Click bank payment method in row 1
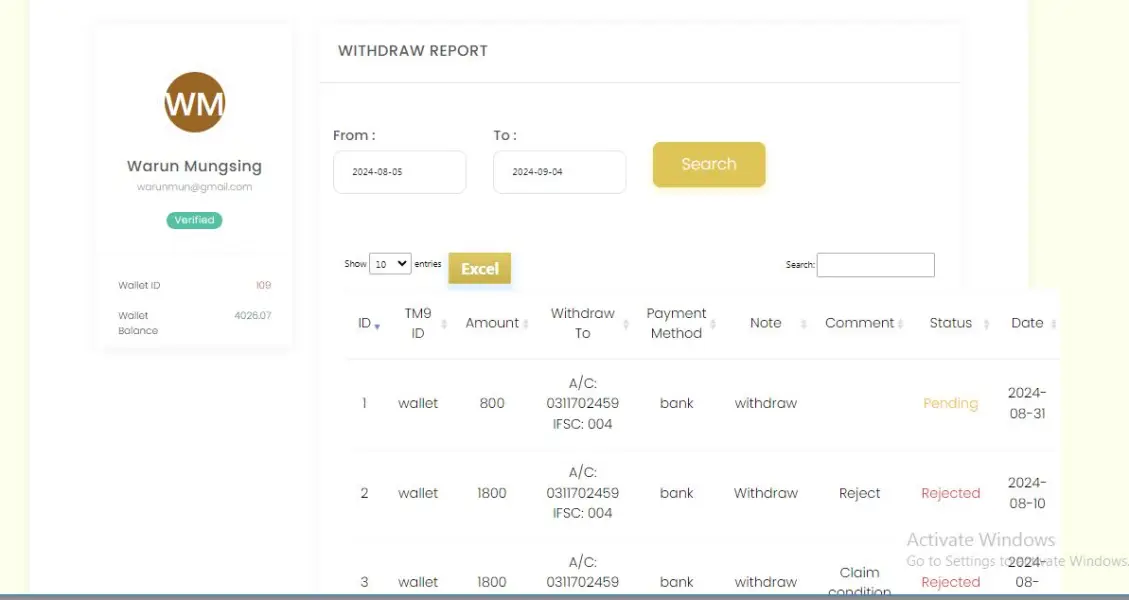Viewport: 1129px width, 600px height. click(x=677, y=403)
